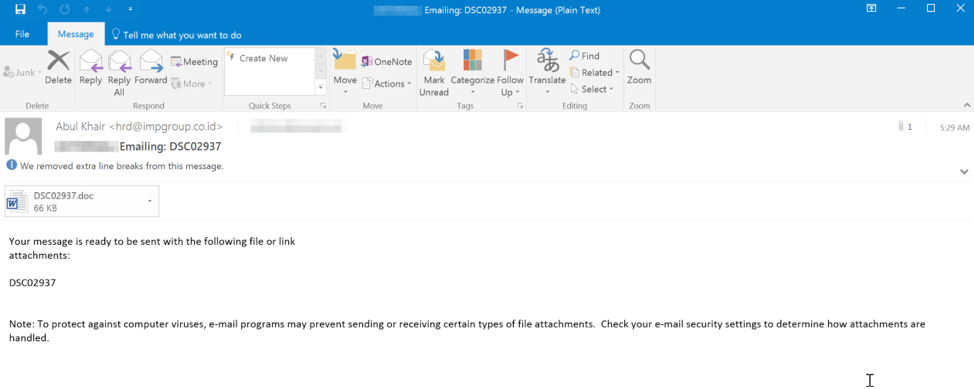Click the Zoom magnifier
This screenshot has height=389, width=974.
coord(639,68)
